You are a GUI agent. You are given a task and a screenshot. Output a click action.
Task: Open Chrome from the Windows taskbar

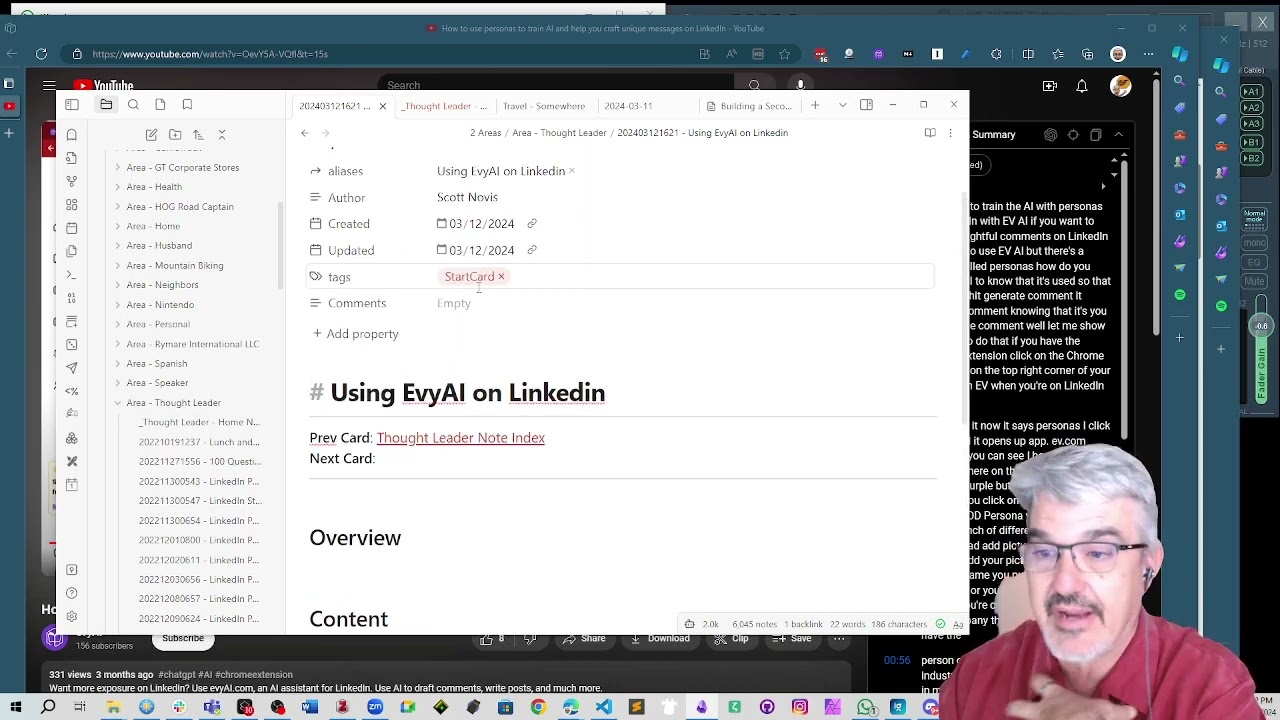pos(538,708)
